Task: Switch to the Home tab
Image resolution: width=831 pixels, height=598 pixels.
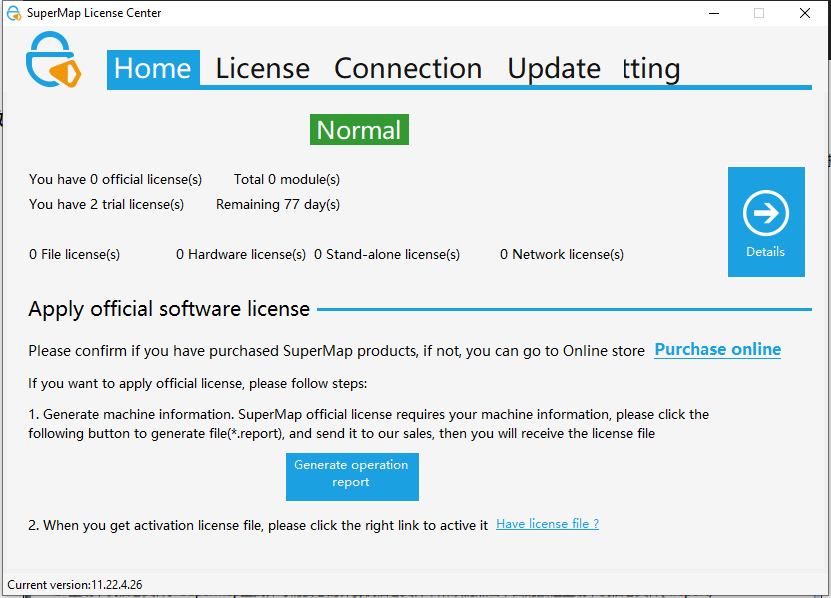Action: pyautogui.click(x=153, y=68)
